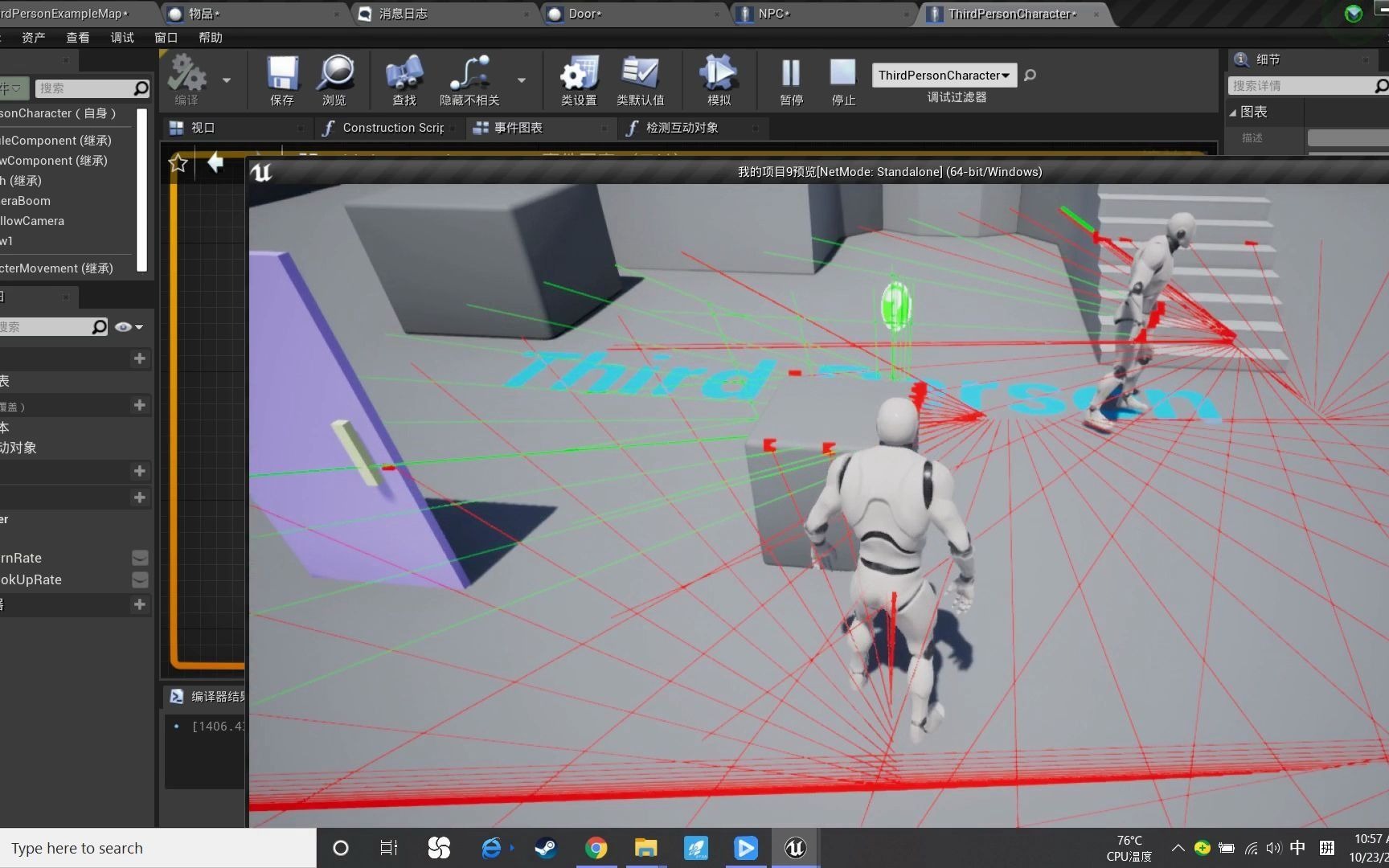Open the compile options dropdown arrow
The width and height of the screenshot is (1389, 868).
tap(226, 80)
